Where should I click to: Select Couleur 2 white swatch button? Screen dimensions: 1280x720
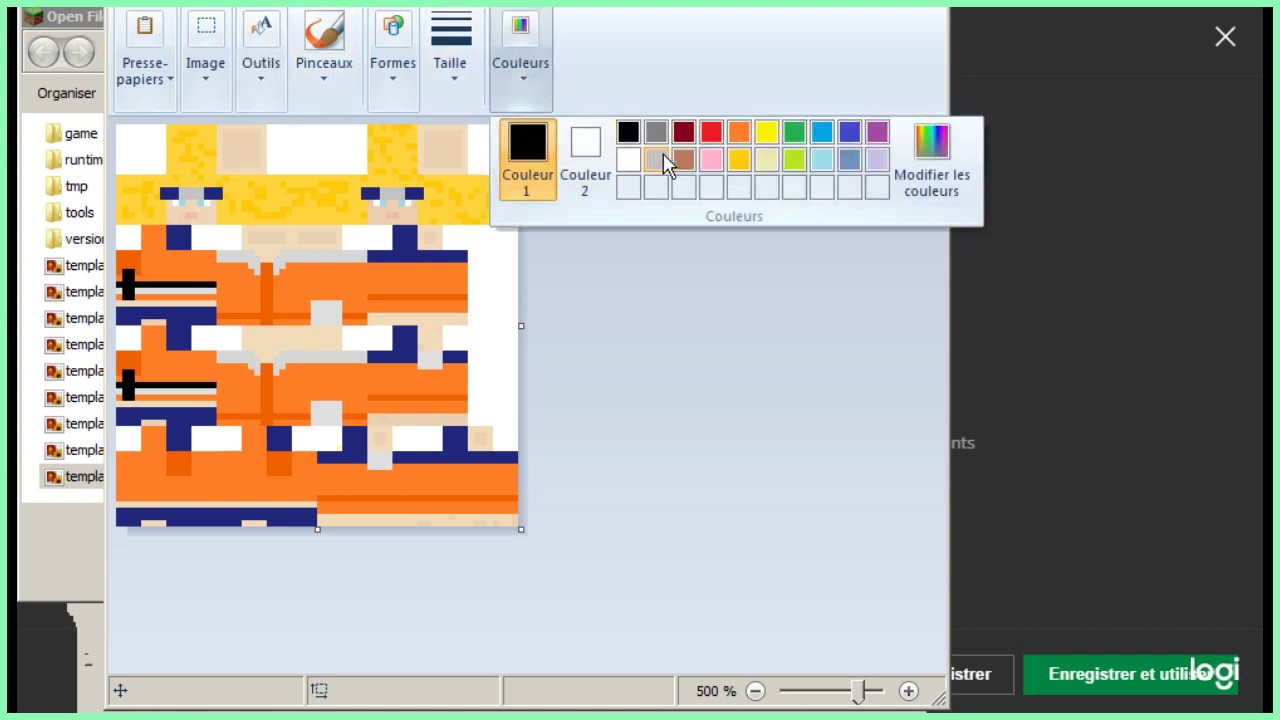pyautogui.click(x=585, y=160)
